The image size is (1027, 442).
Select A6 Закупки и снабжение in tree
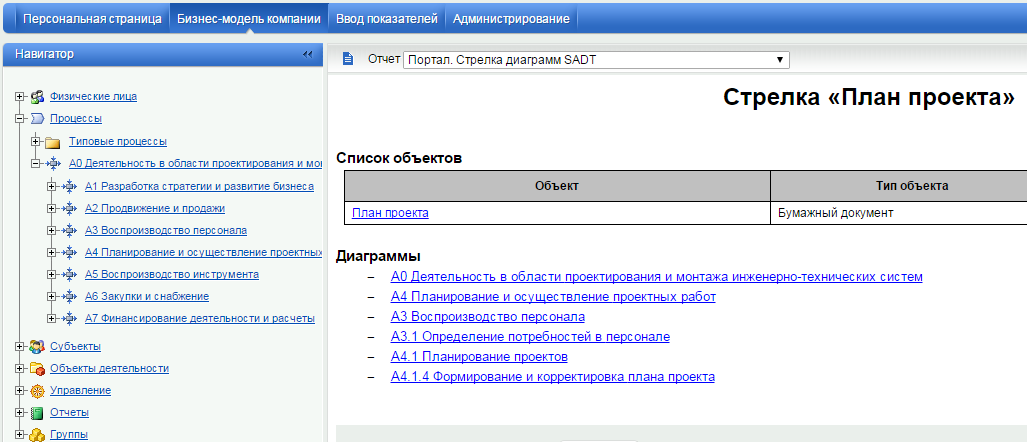[146, 296]
